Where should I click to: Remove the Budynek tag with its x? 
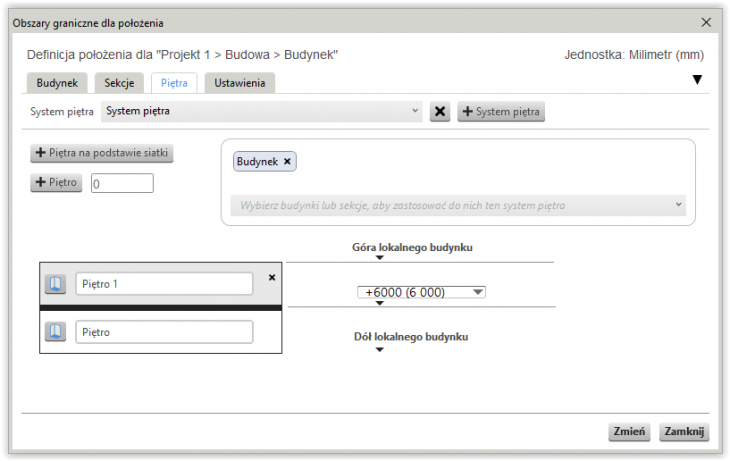tap(287, 161)
